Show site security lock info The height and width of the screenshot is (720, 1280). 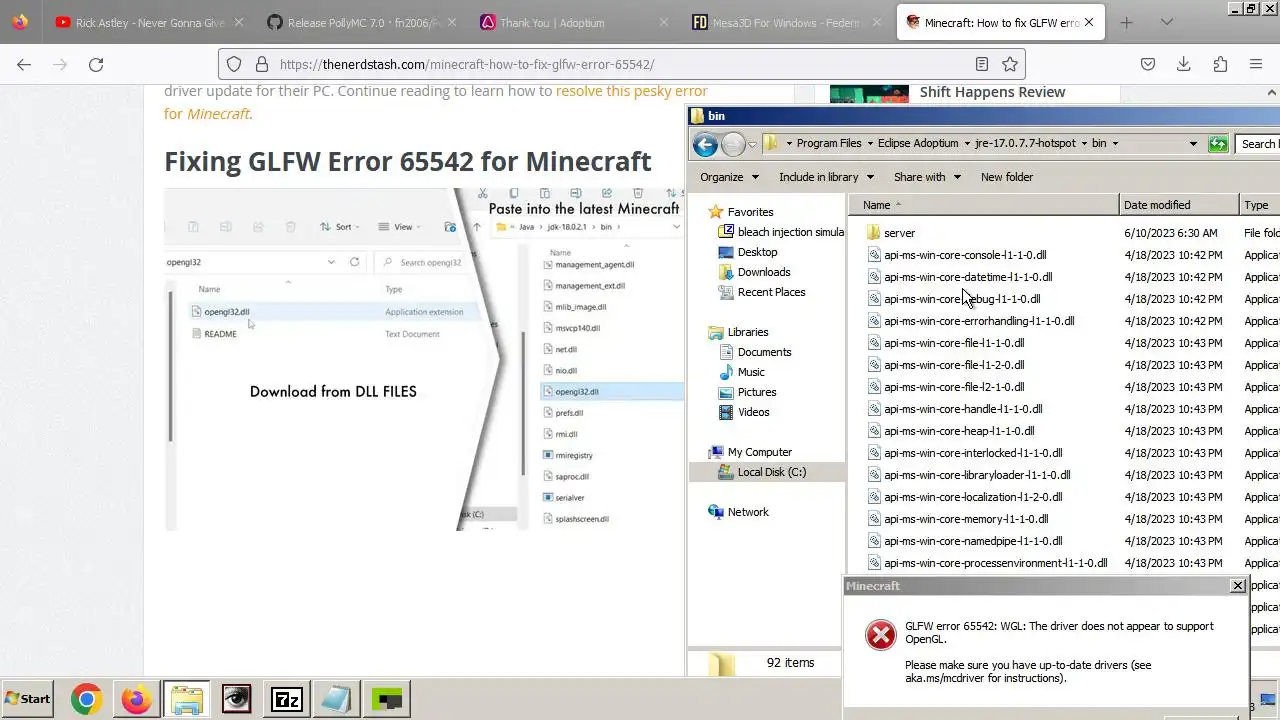(x=261, y=64)
